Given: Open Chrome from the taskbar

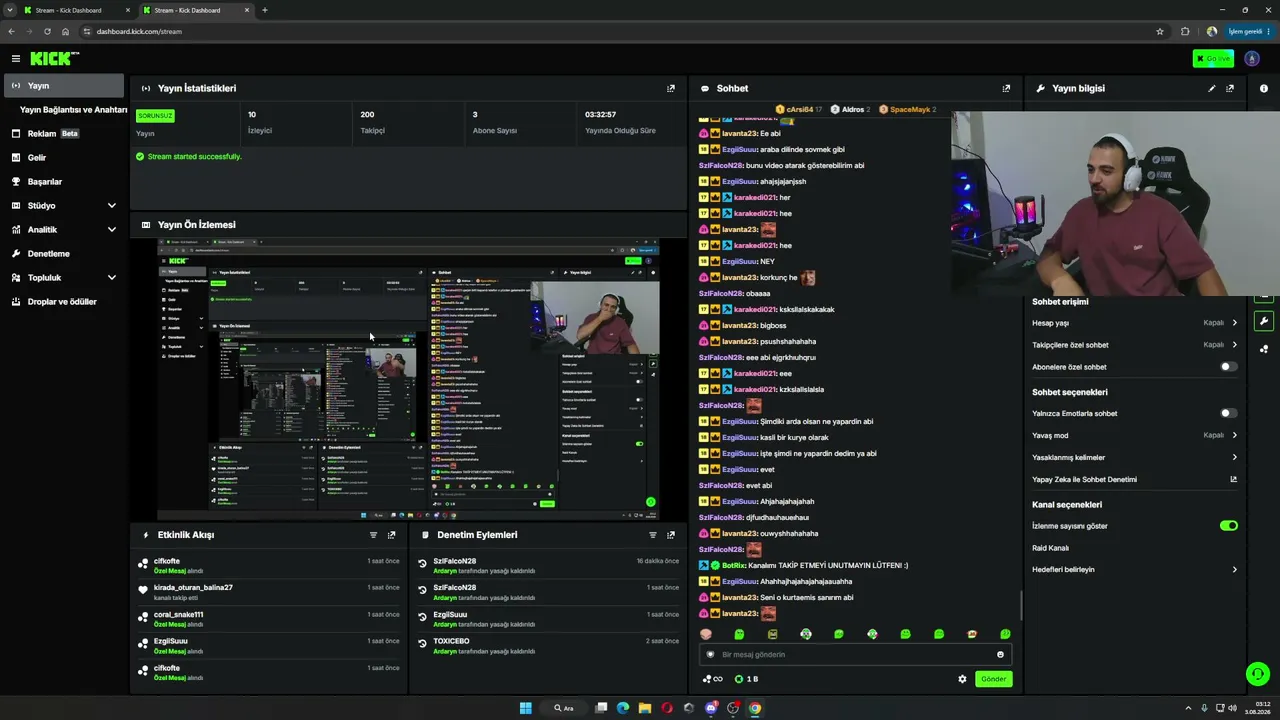Looking at the screenshot, I should point(755,708).
